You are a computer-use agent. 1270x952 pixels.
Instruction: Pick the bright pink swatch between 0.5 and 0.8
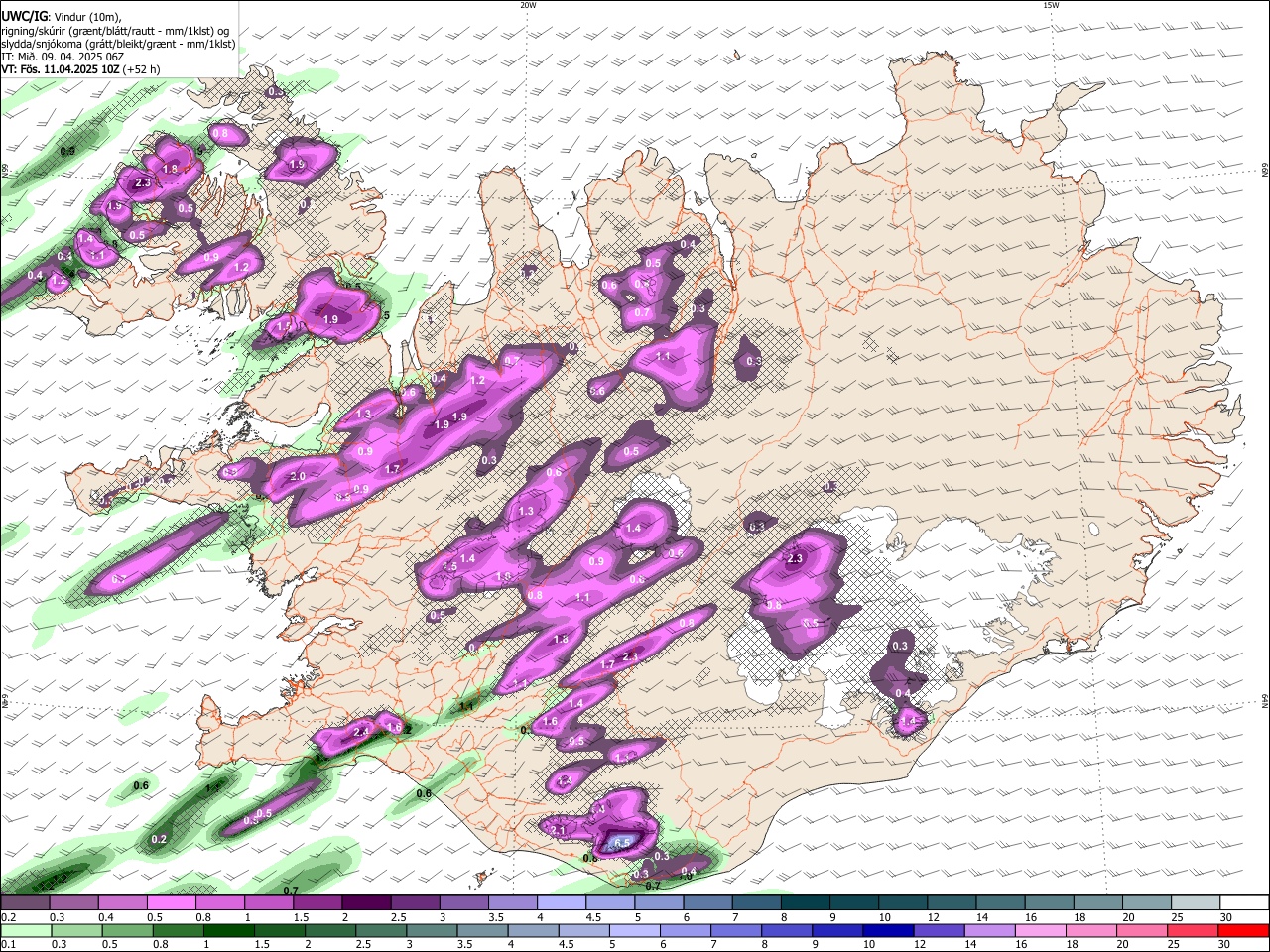tap(171, 903)
